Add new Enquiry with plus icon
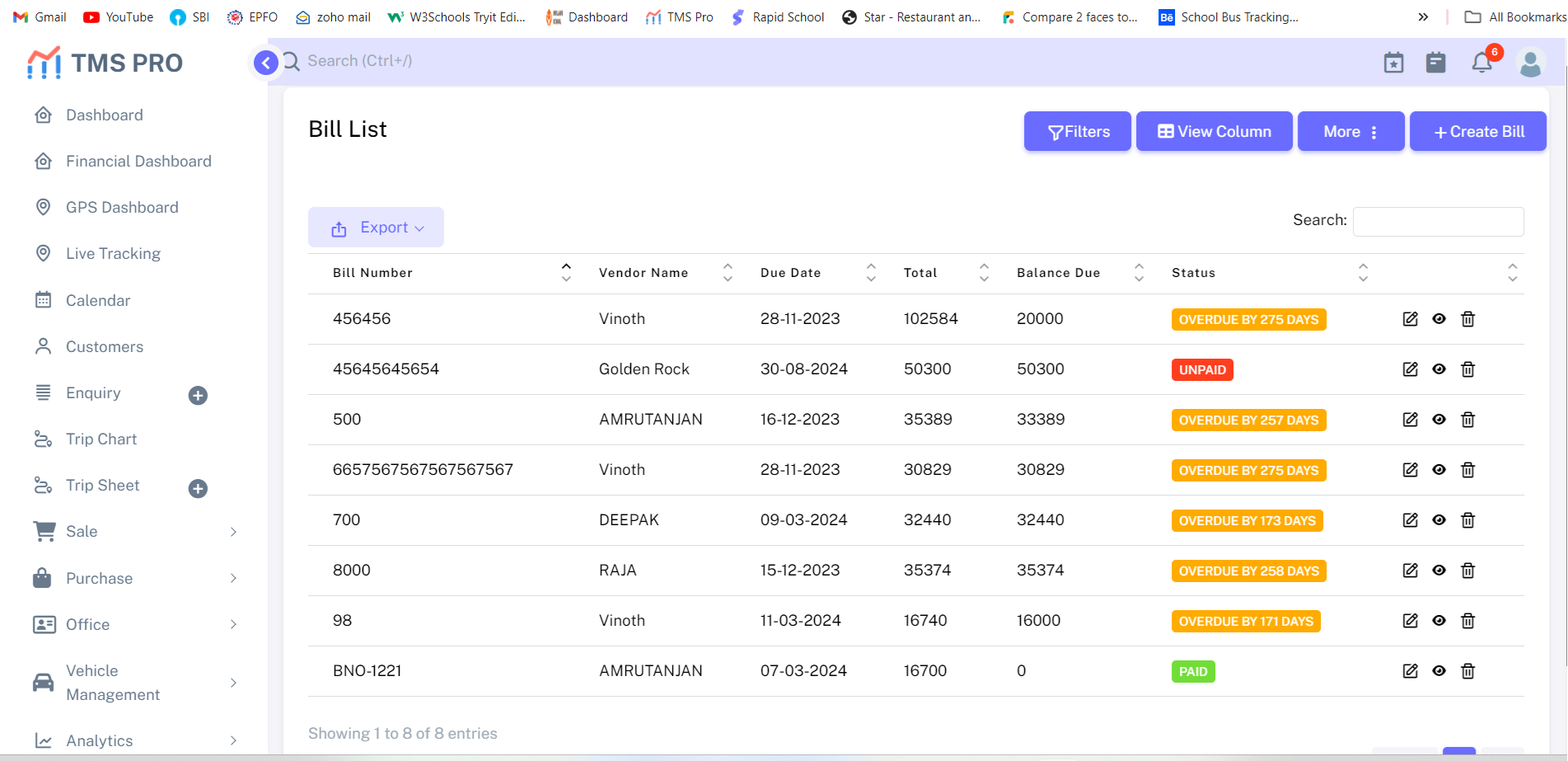1568x761 pixels. pyautogui.click(x=198, y=396)
